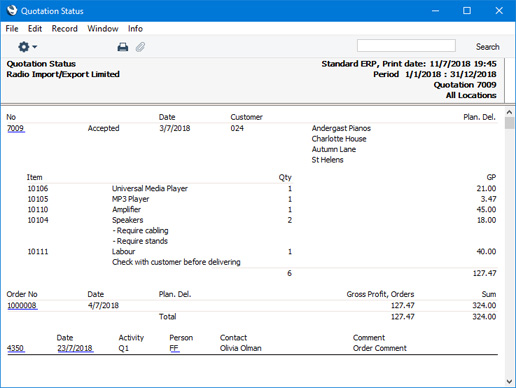Click the Search button
516x388 pixels.
[487, 47]
